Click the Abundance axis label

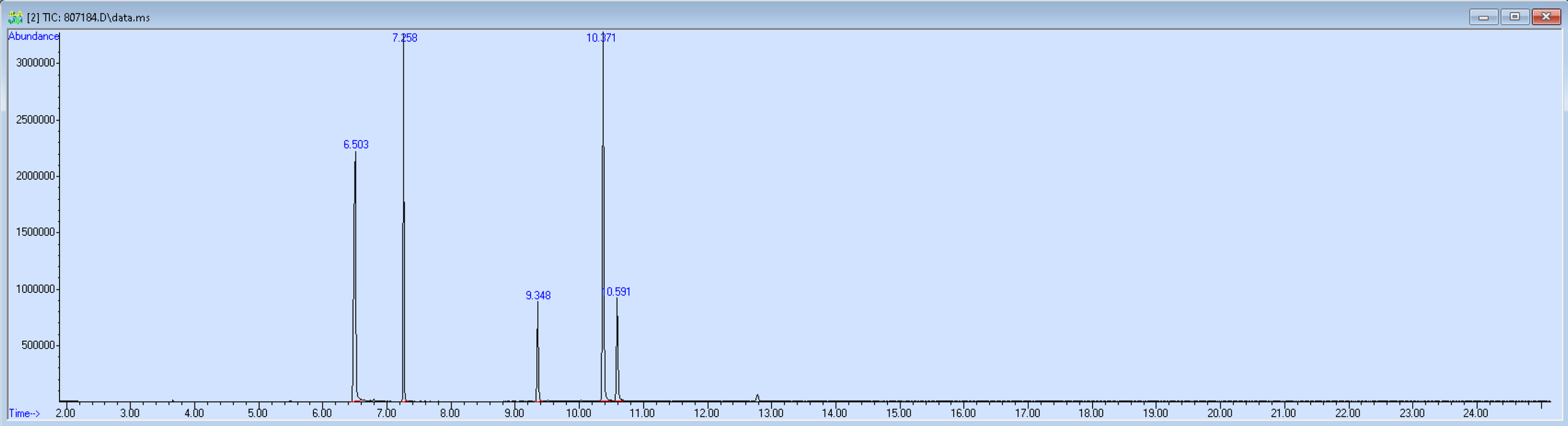33,36
